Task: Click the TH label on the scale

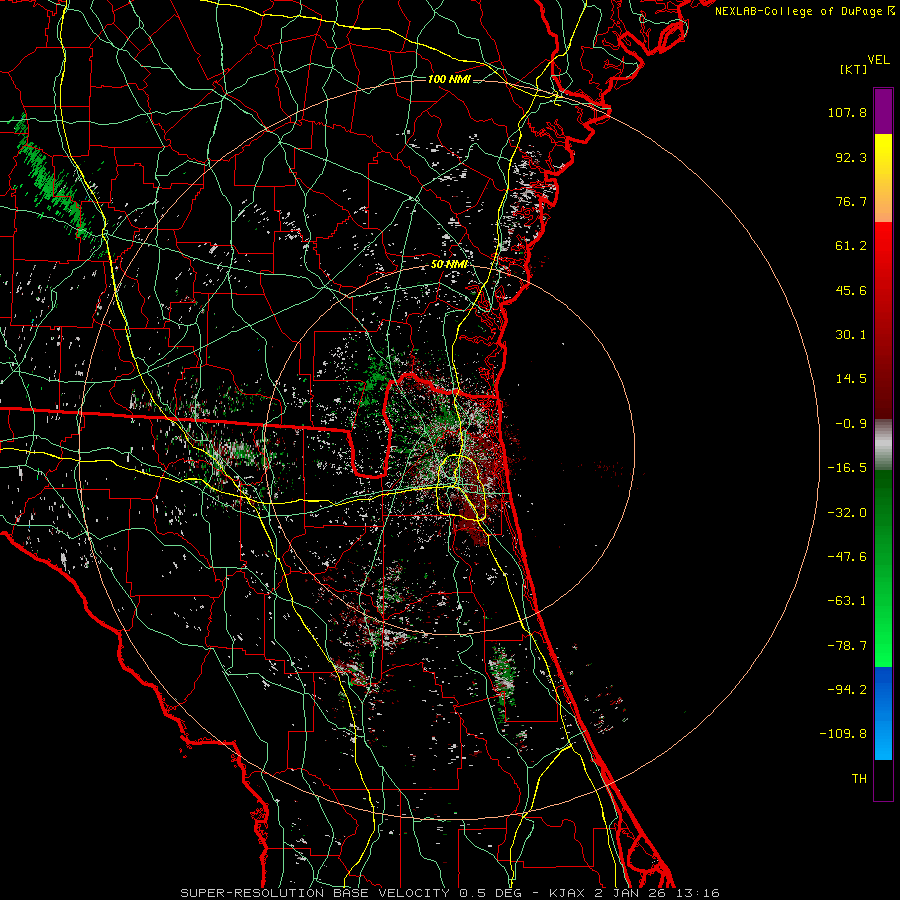Action: [859, 779]
